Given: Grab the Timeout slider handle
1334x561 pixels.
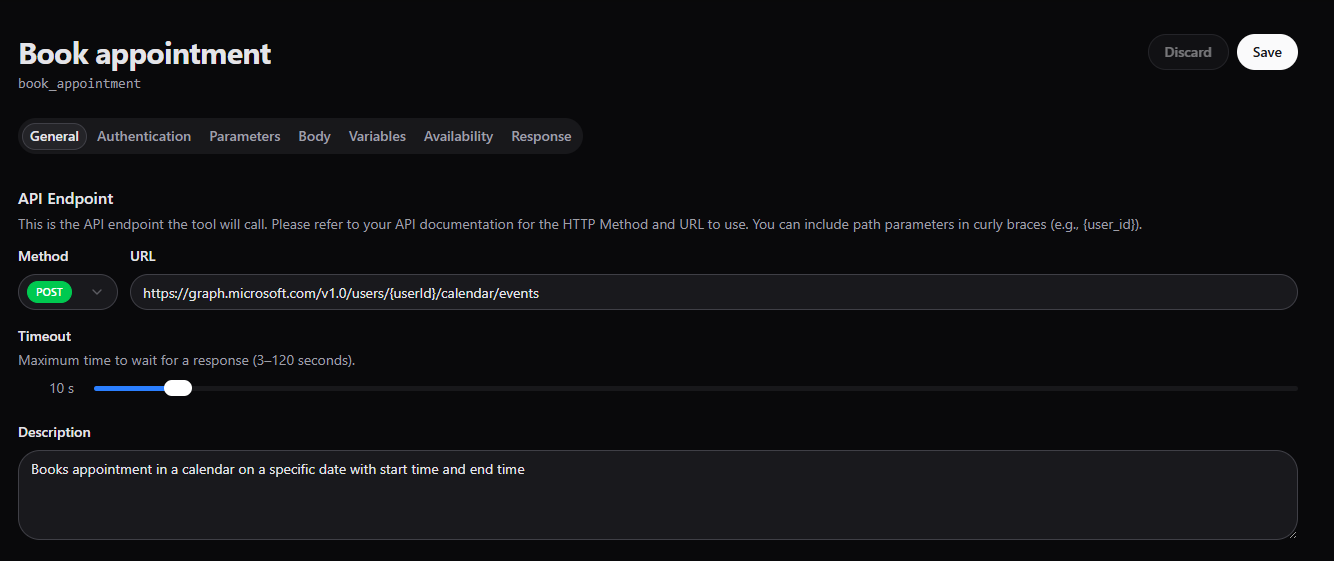Looking at the screenshot, I should pos(178,388).
